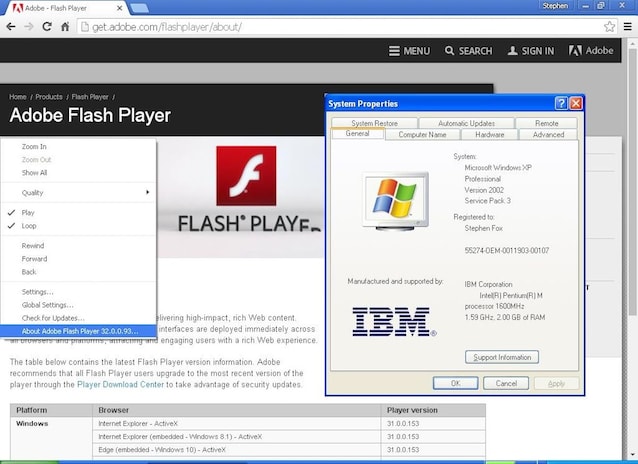
Task: Switch to the System Restore tab
Action: pyautogui.click(x=374, y=123)
